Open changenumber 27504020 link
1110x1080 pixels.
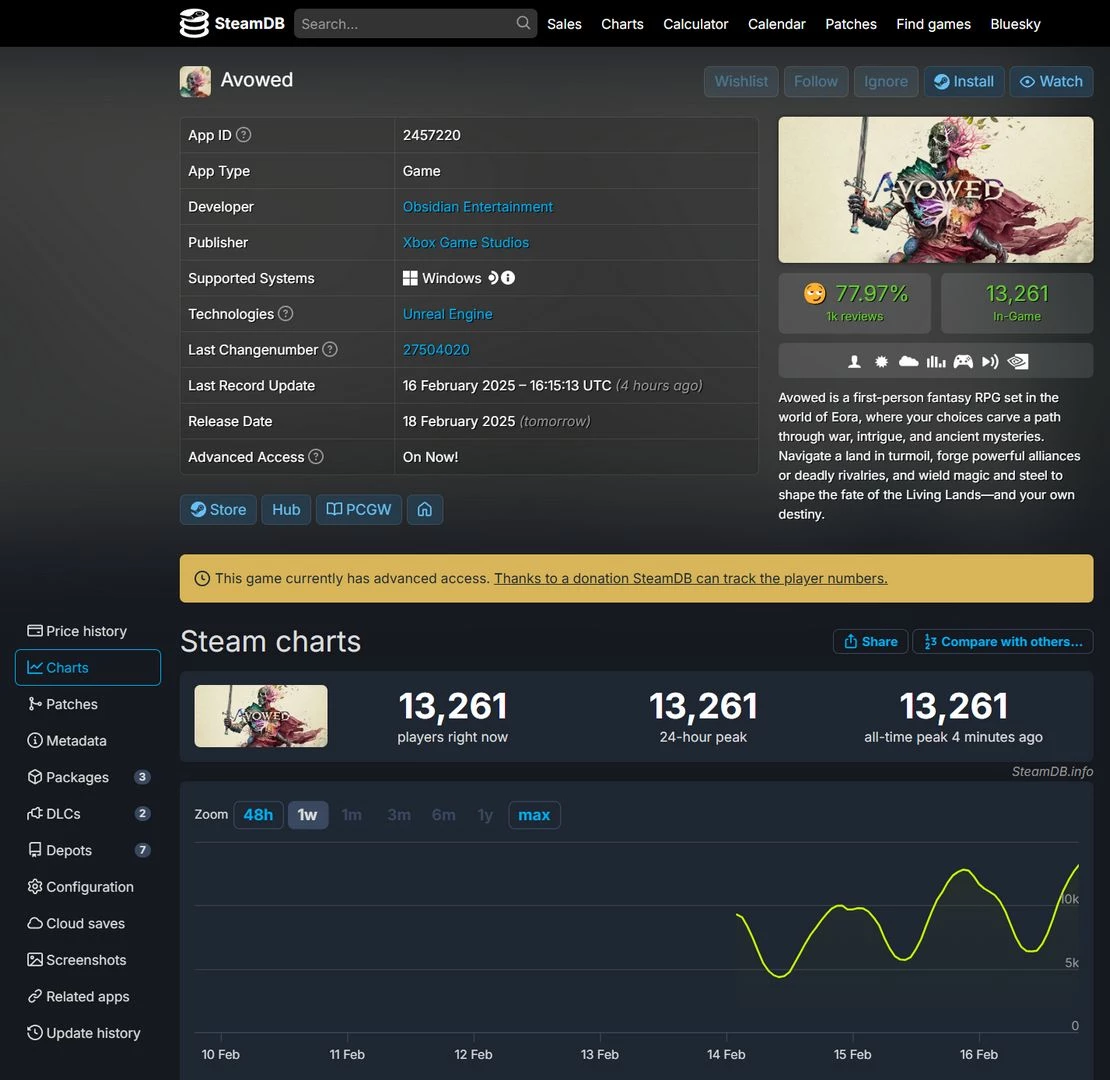pyautogui.click(x=436, y=350)
